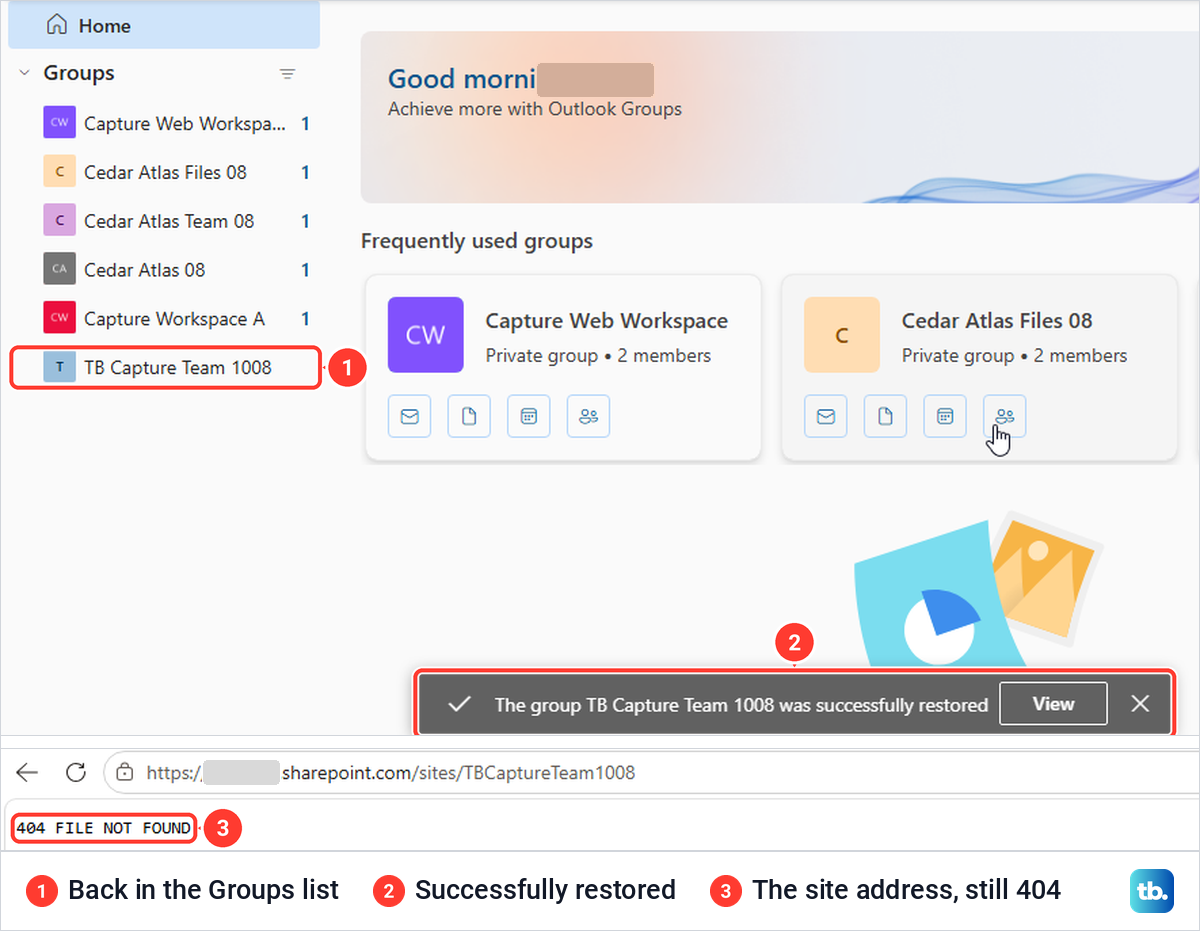Reload the browser page
Screen dimensions: 1200x931
click(75, 772)
